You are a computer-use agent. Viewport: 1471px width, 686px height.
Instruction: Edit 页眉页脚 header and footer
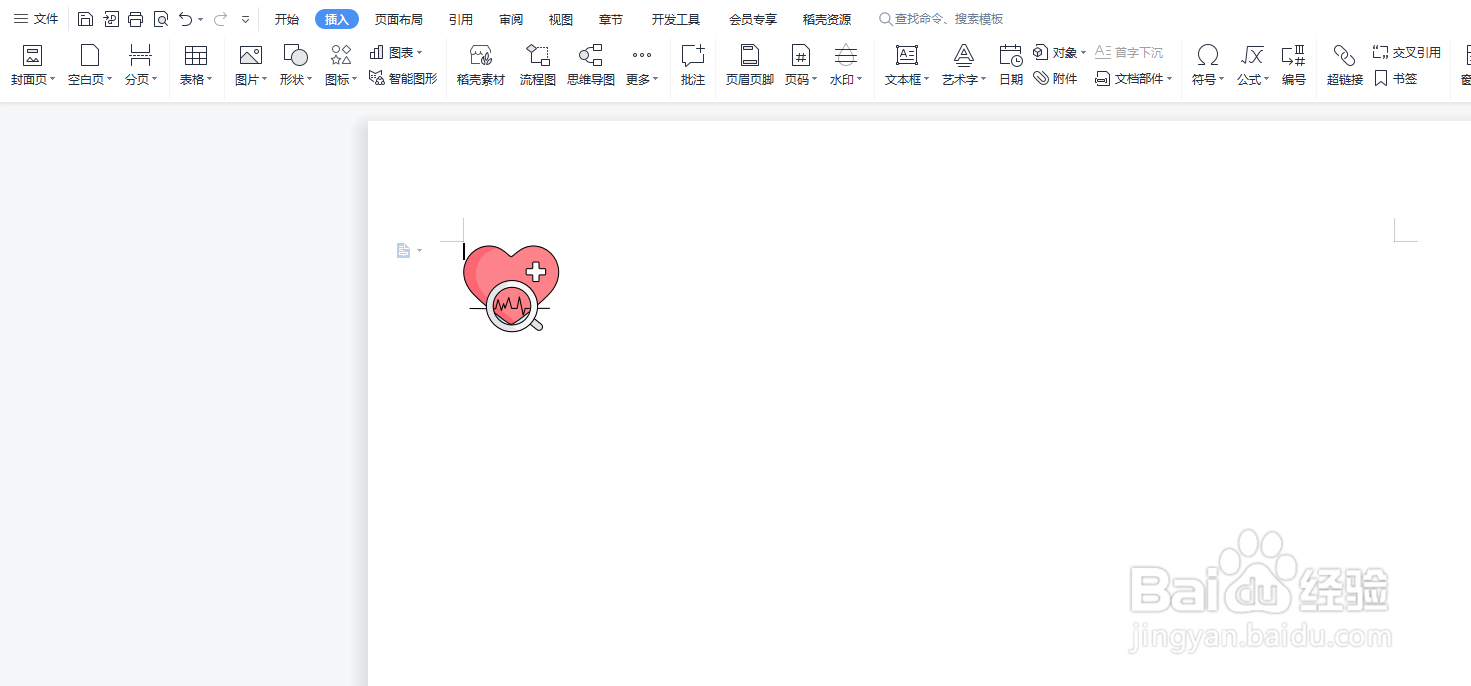pos(750,66)
